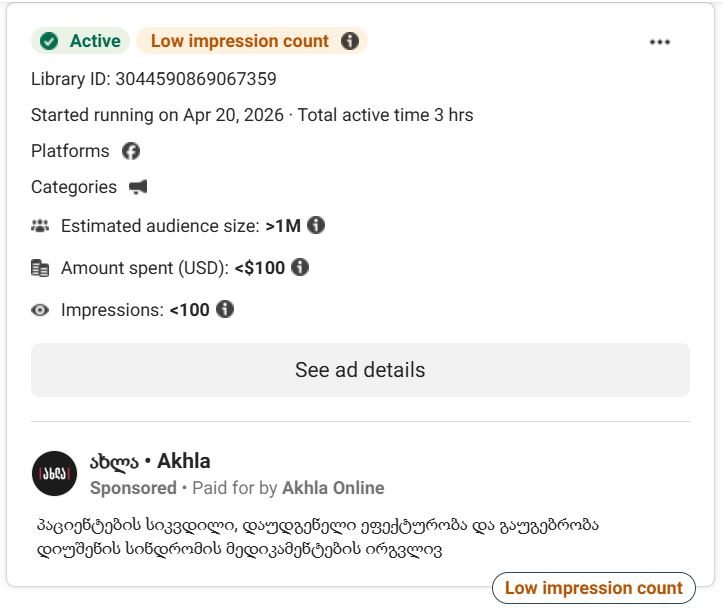
Task: Click the Facebook platform icon
Action: [x=131, y=151]
